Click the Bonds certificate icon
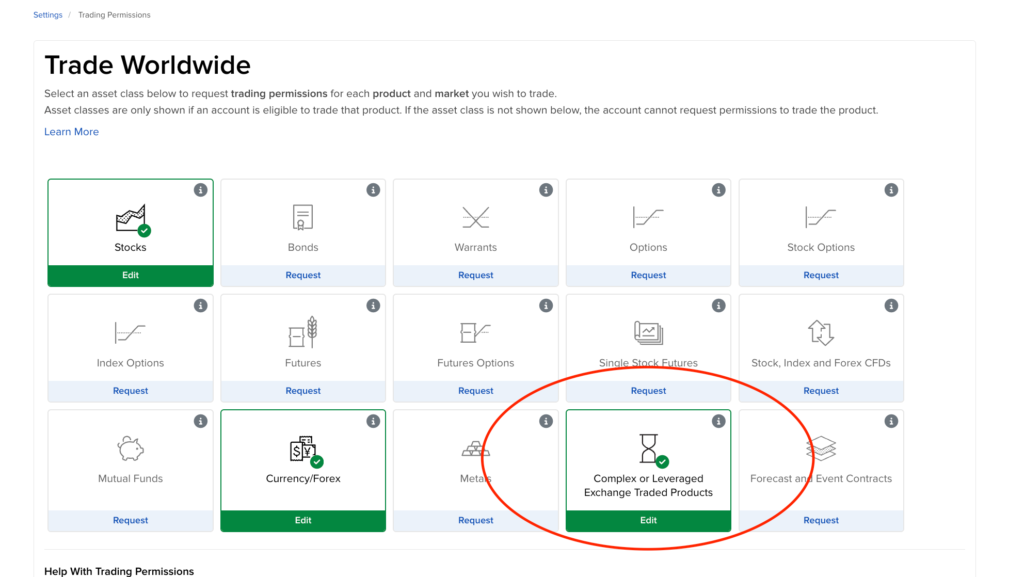Viewport: 1024px width, 577px height. click(303, 217)
